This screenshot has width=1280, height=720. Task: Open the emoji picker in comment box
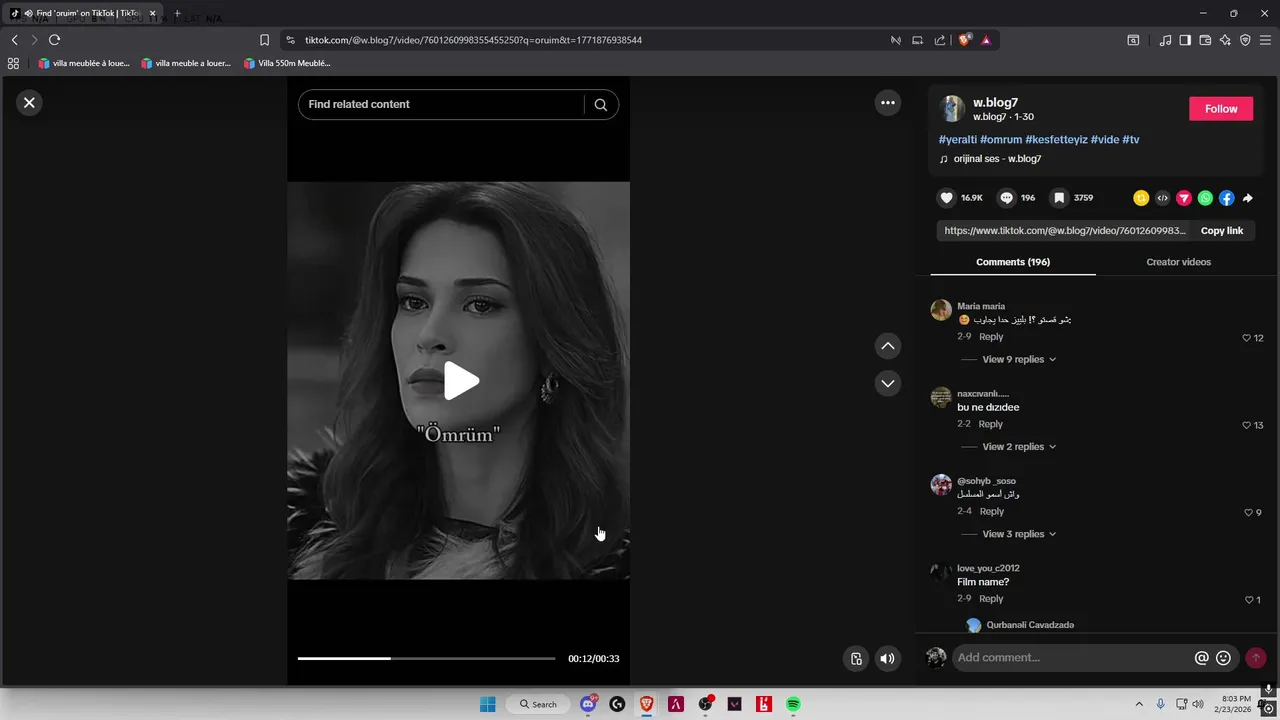pyautogui.click(x=1223, y=657)
